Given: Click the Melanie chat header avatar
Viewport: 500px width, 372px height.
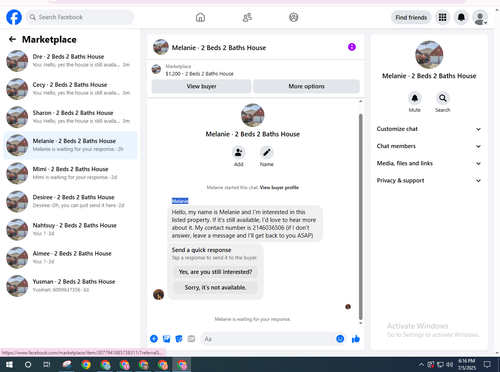Looking at the screenshot, I should 161,47.
